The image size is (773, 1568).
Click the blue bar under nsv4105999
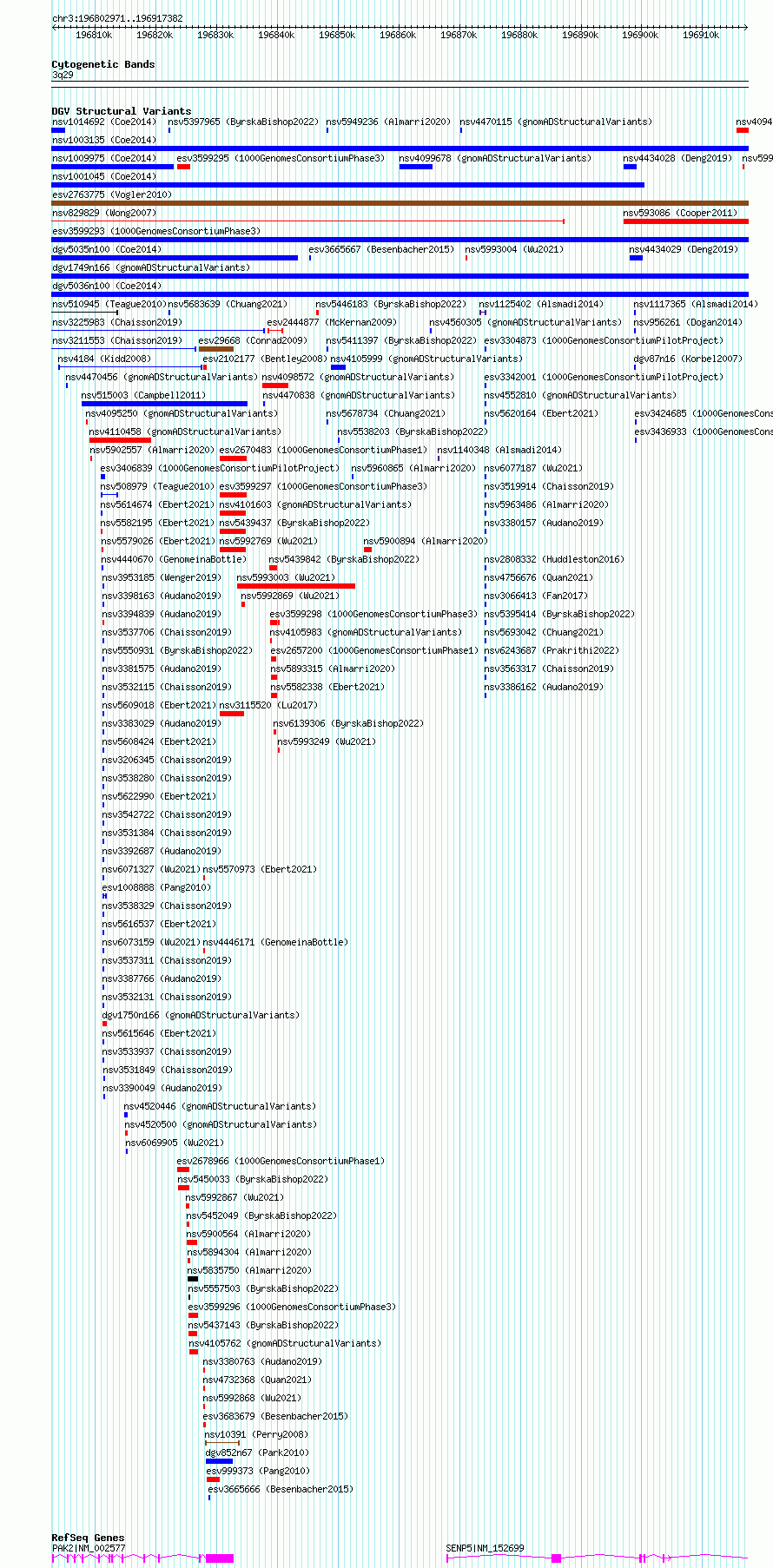click(x=338, y=367)
